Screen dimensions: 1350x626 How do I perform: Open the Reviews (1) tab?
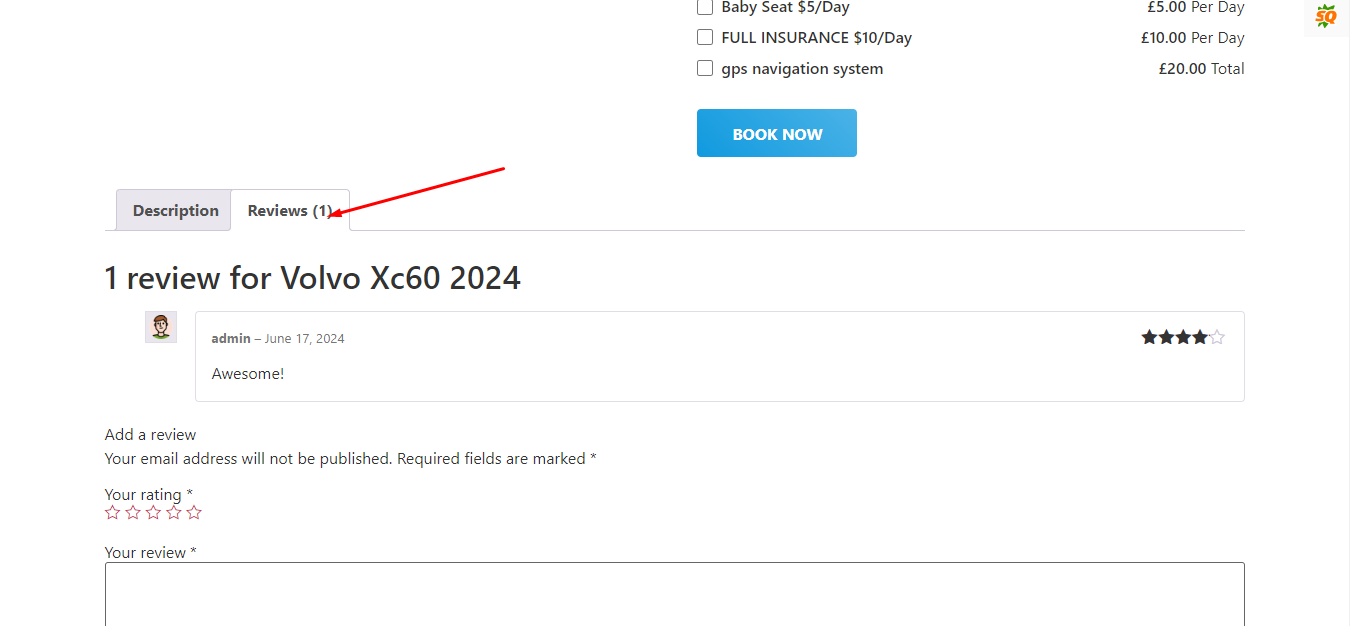tap(290, 210)
